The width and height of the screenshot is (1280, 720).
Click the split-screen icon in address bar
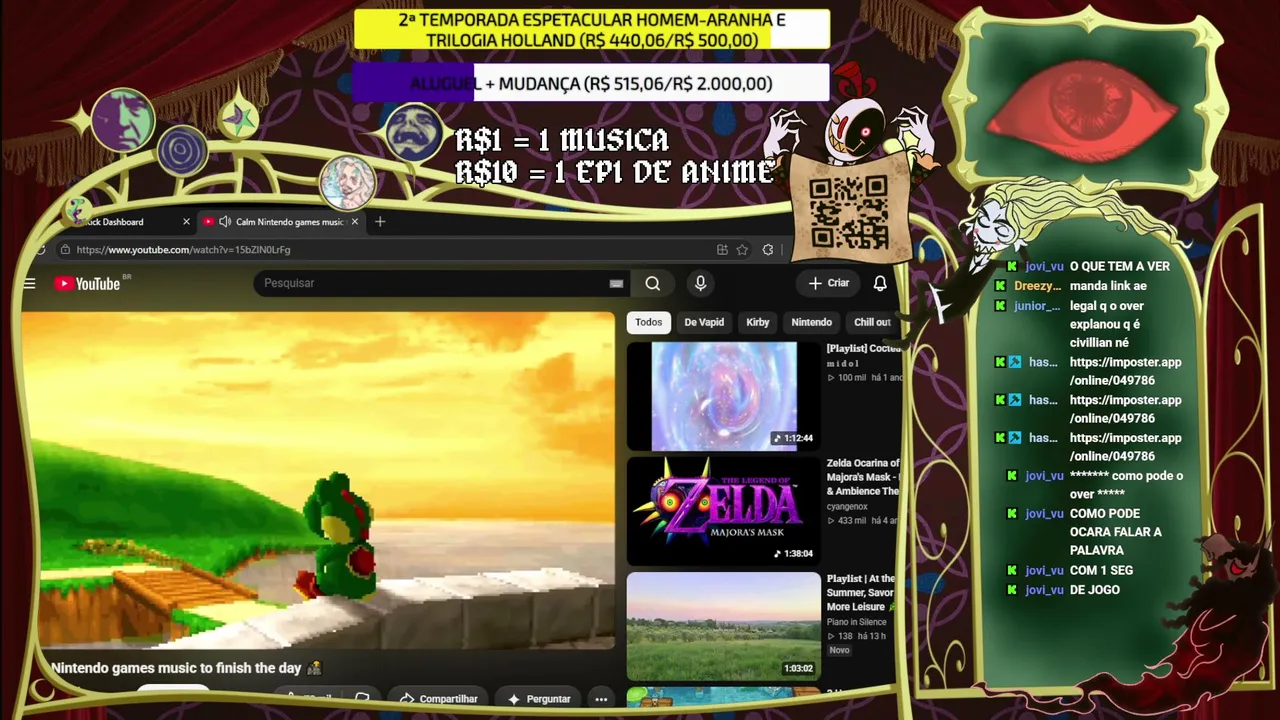click(x=722, y=250)
